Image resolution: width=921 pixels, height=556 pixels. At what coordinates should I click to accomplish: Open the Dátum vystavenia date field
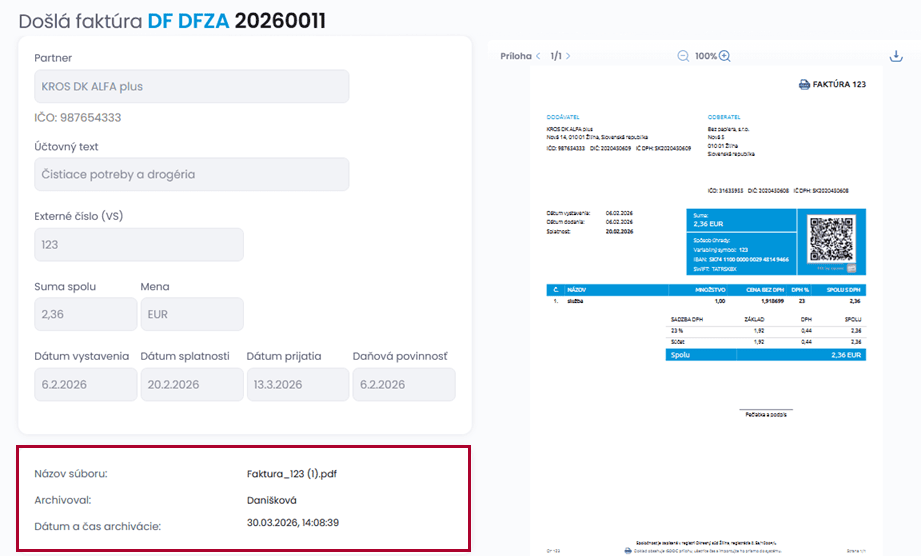85,384
